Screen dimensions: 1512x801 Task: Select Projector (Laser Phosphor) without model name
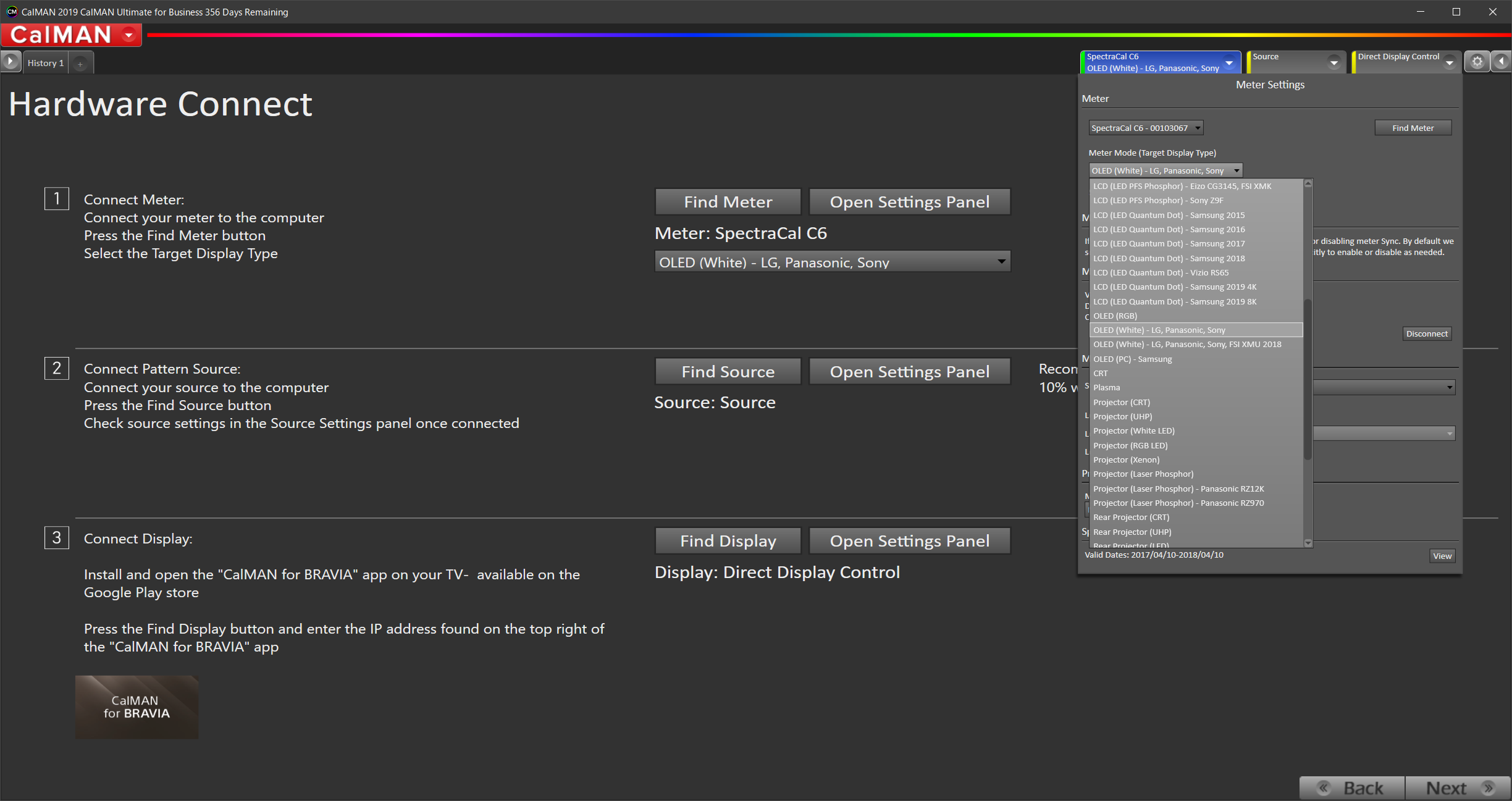pyautogui.click(x=1196, y=474)
